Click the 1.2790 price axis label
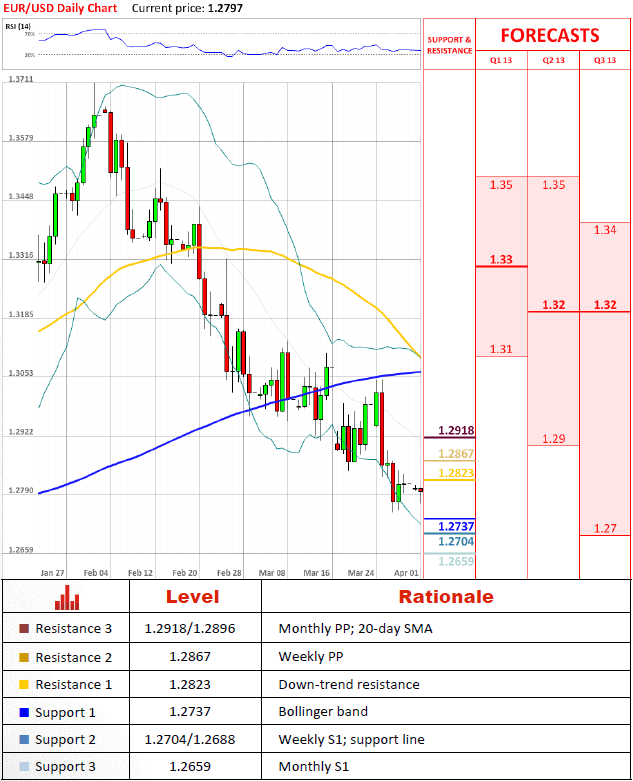 pyautogui.click(x=21, y=491)
